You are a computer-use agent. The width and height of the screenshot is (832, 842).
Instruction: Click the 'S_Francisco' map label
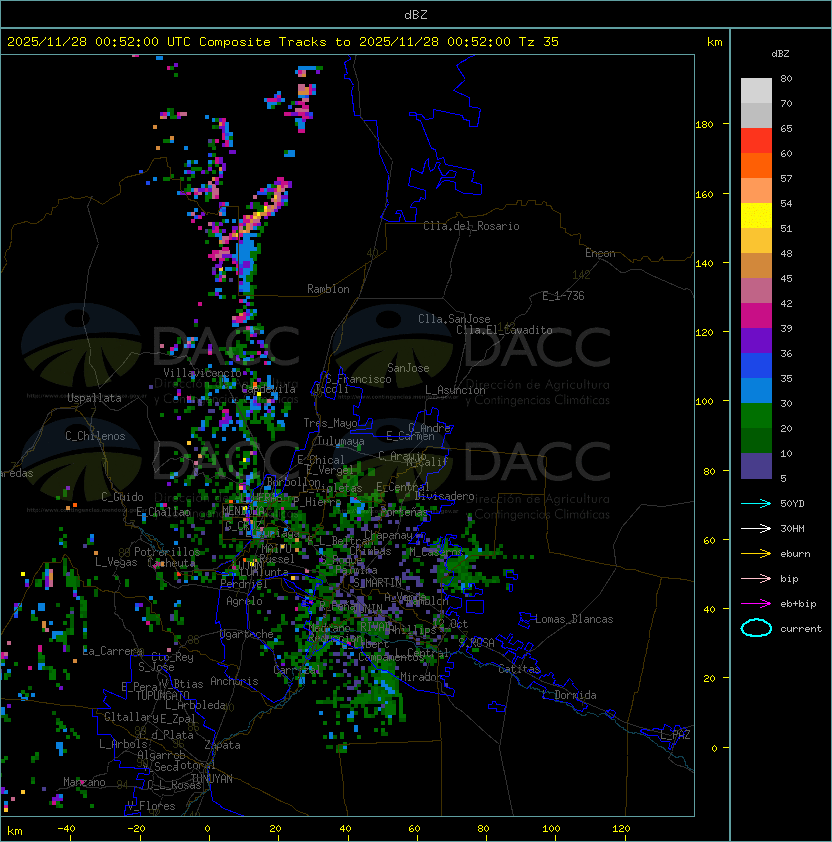coord(358,379)
